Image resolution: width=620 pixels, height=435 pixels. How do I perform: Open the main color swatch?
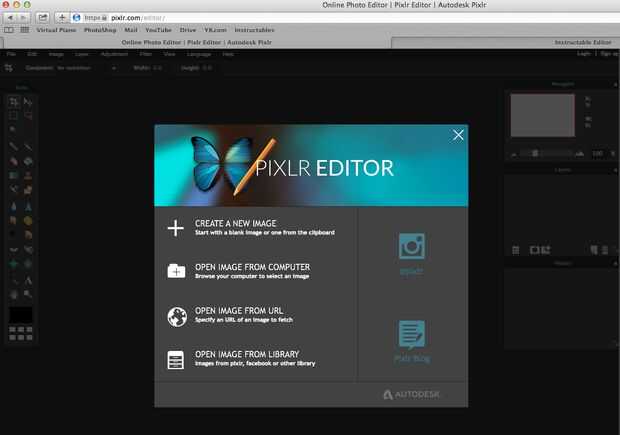[21, 315]
